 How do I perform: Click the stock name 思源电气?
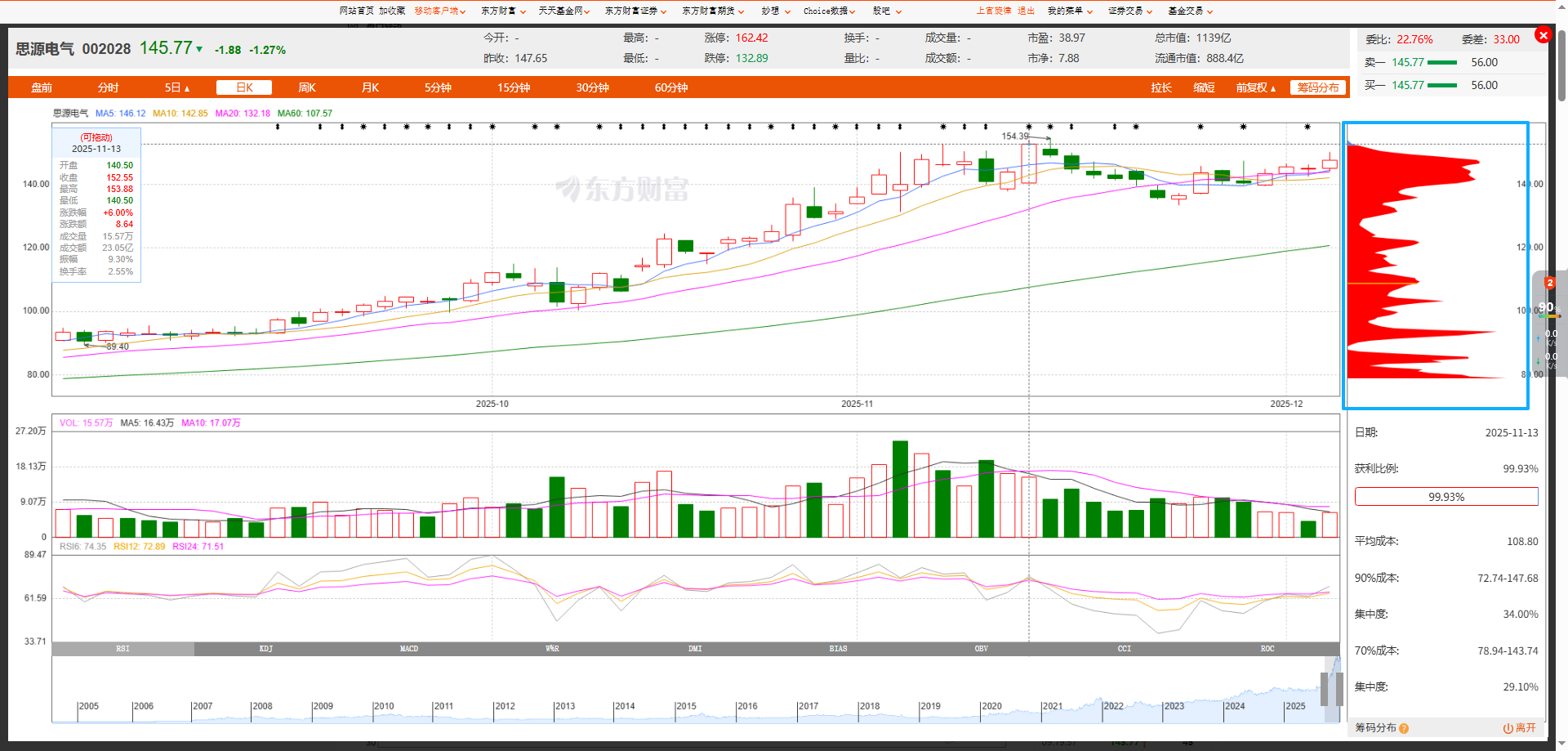tap(45, 49)
